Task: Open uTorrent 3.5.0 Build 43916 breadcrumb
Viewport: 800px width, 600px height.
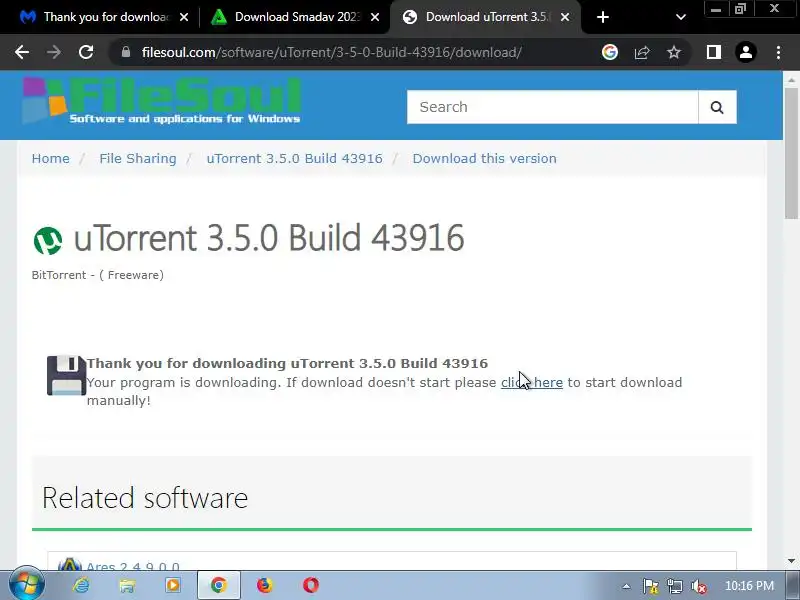Action: 294,159
